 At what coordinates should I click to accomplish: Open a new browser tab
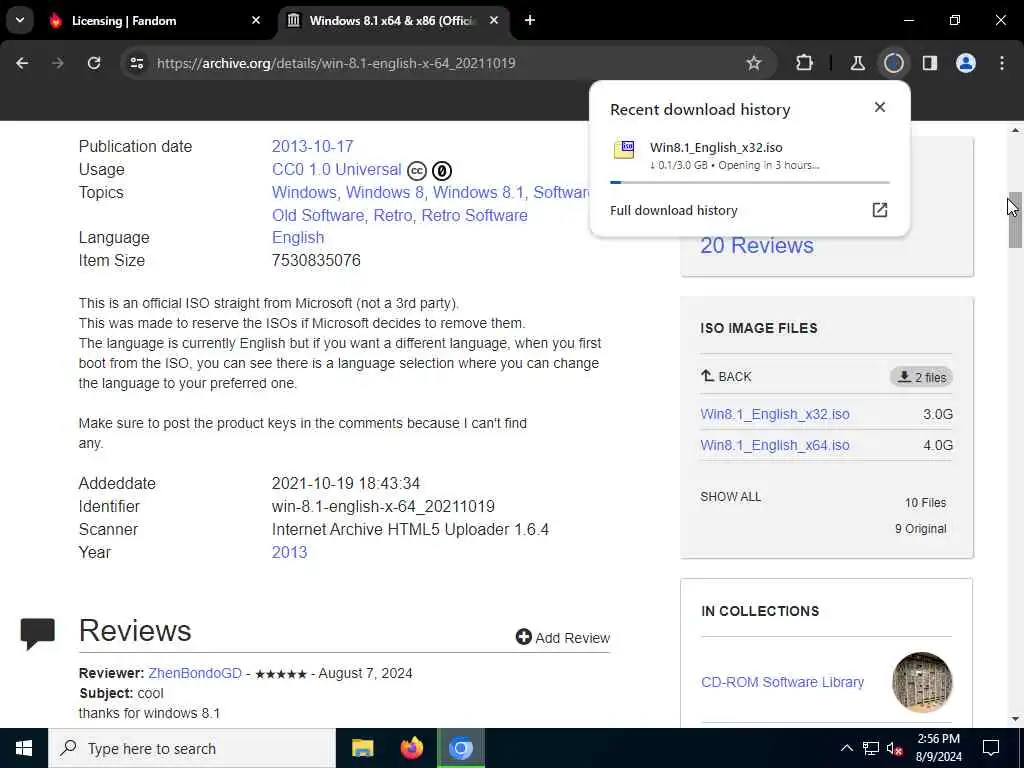530,20
